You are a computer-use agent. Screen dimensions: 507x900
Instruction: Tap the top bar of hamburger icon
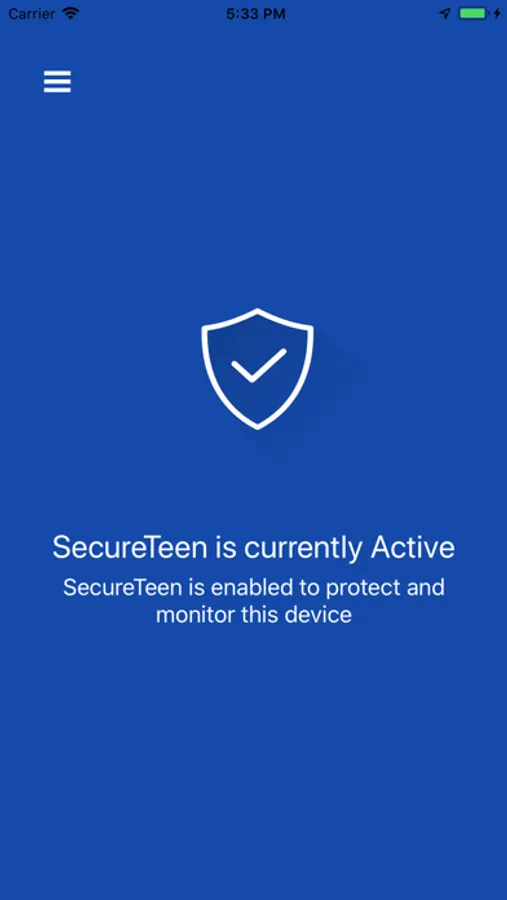coord(57,72)
